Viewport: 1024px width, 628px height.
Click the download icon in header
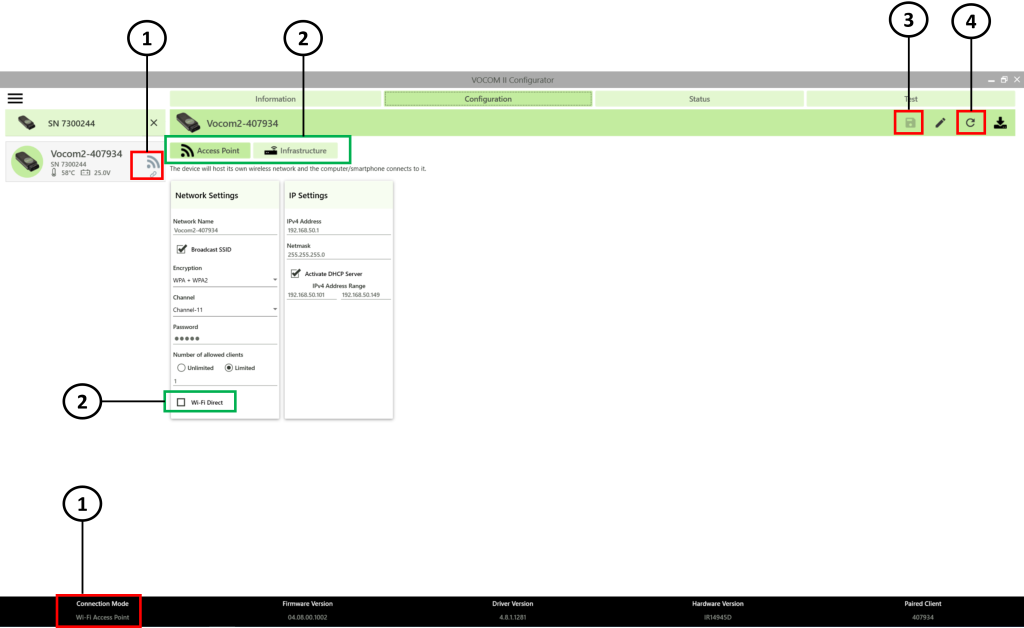(x=1000, y=123)
